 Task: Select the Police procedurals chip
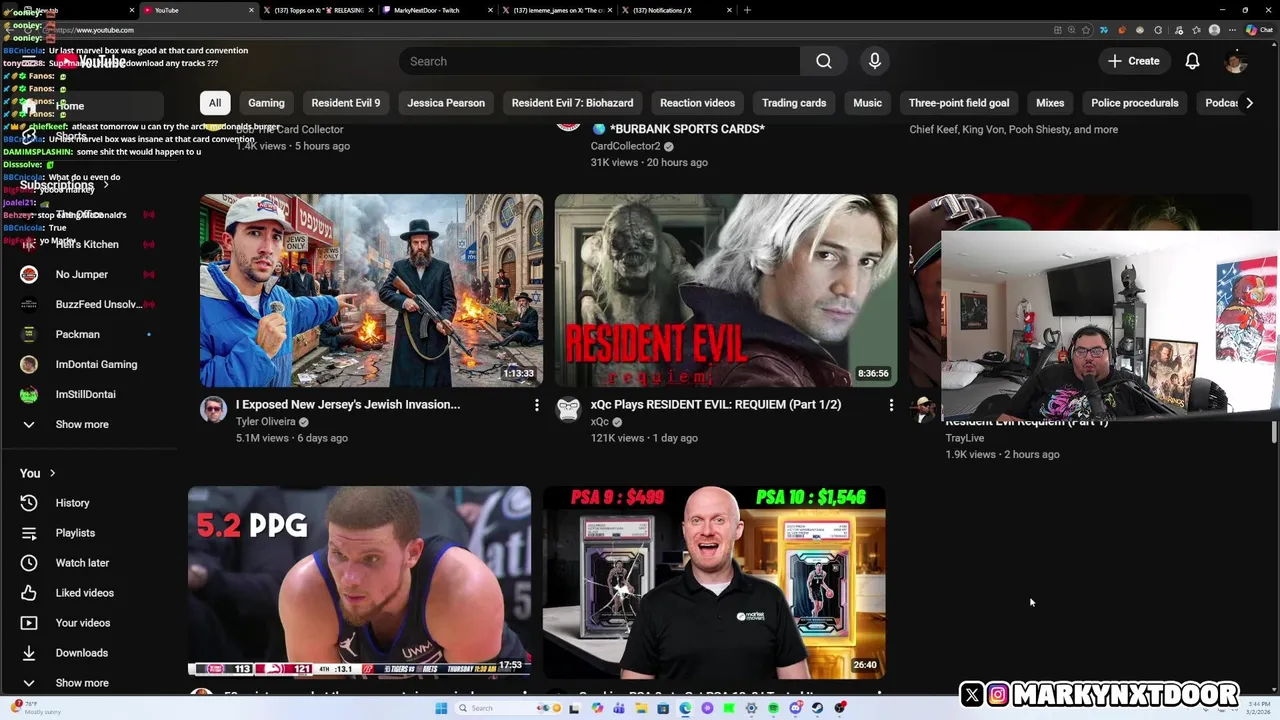pyautogui.click(x=1134, y=103)
